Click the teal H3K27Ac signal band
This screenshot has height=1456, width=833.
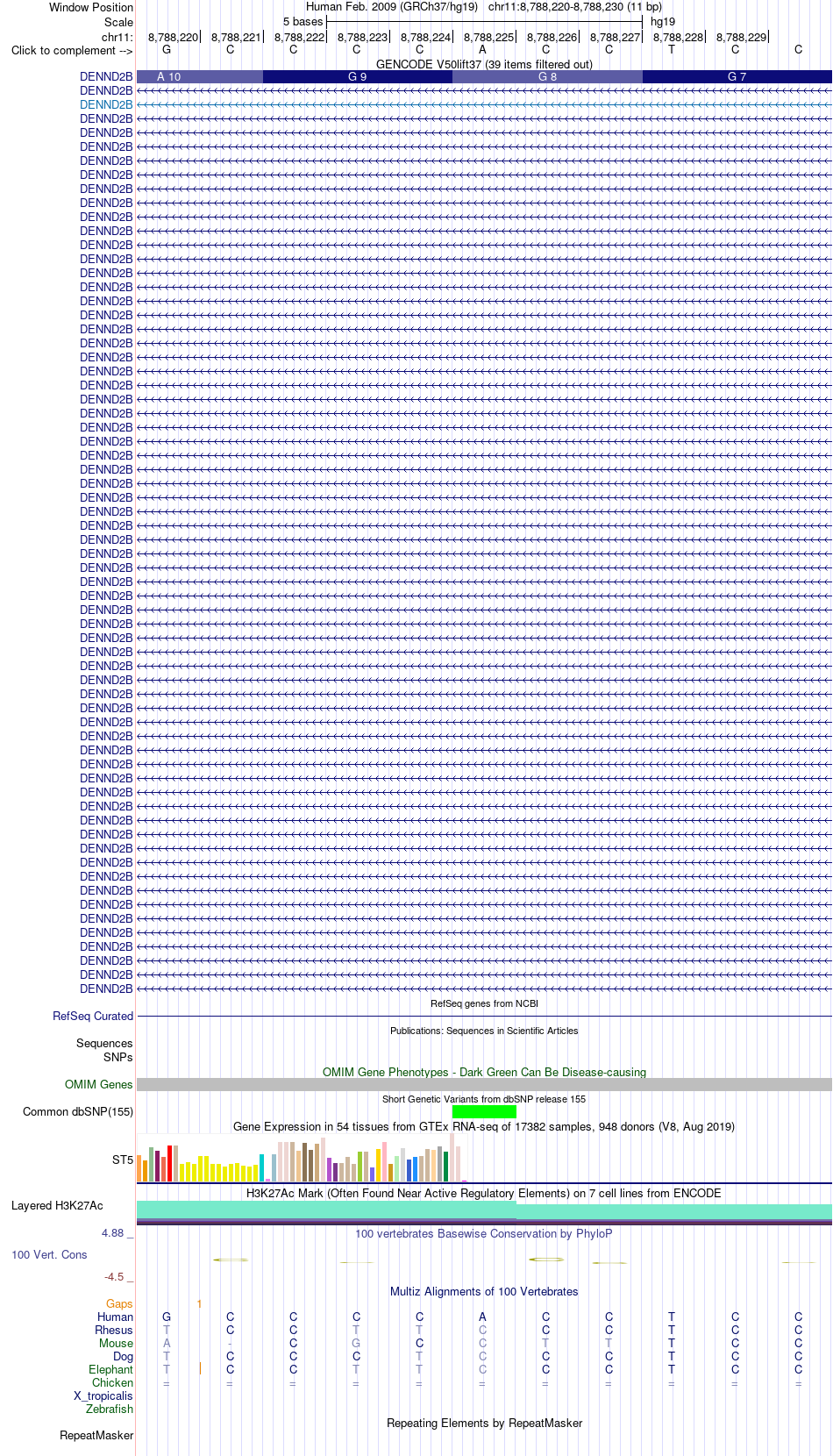[484, 1210]
